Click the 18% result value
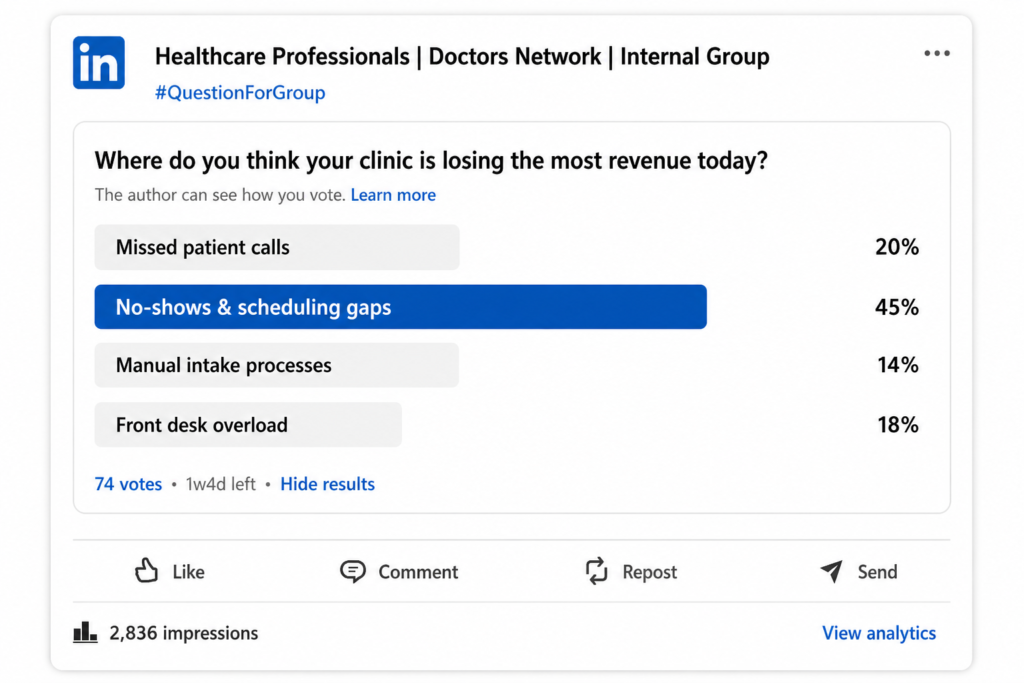 tap(897, 425)
